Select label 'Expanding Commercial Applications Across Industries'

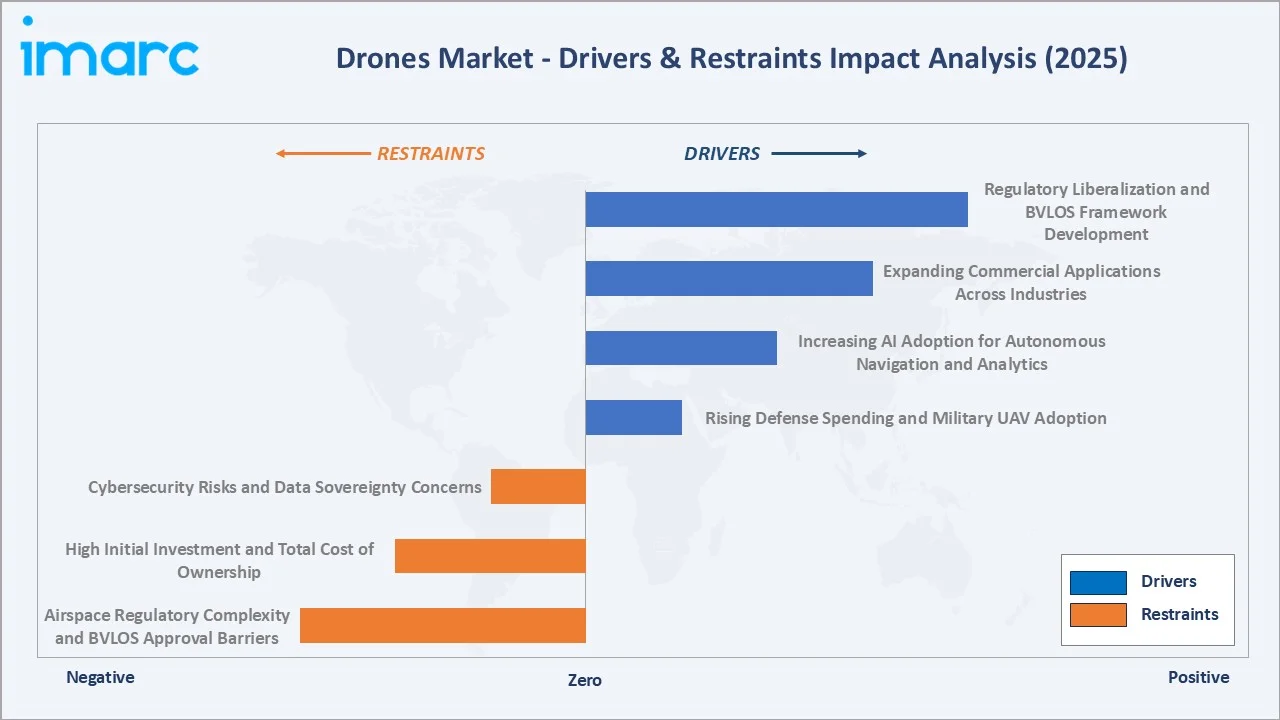coord(1021,282)
